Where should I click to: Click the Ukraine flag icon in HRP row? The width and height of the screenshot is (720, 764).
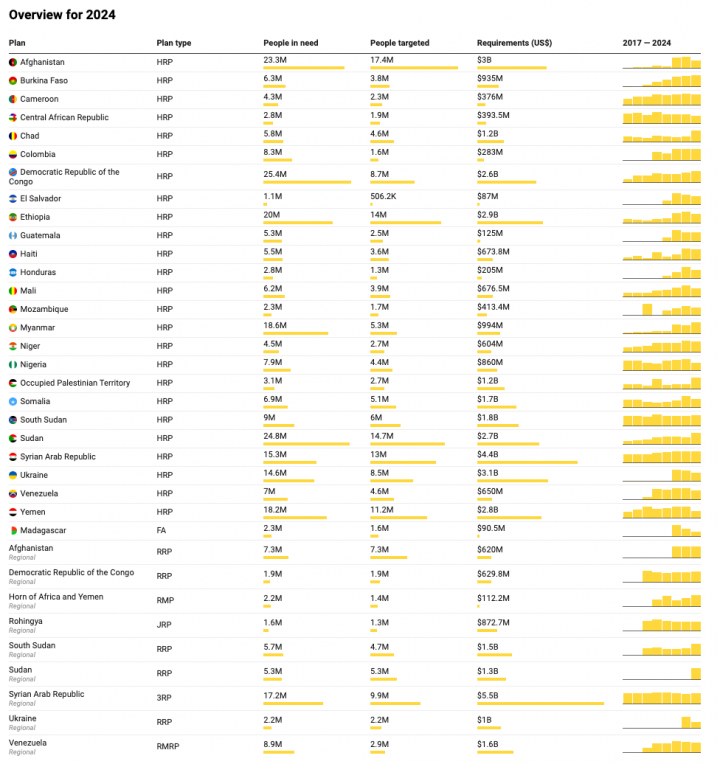click(x=13, y=475)
